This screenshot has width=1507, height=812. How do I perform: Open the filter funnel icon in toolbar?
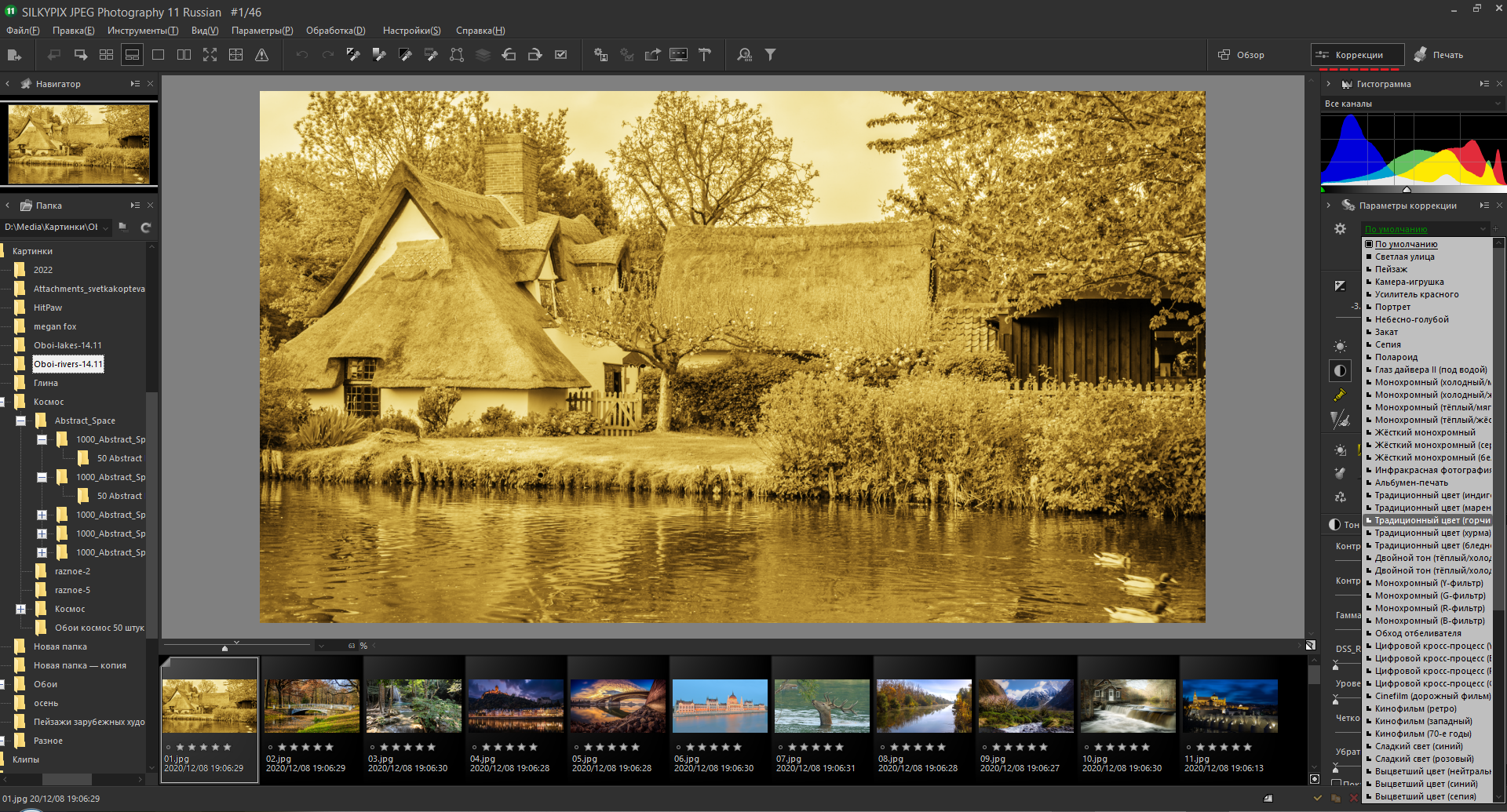tap(770, 55)
